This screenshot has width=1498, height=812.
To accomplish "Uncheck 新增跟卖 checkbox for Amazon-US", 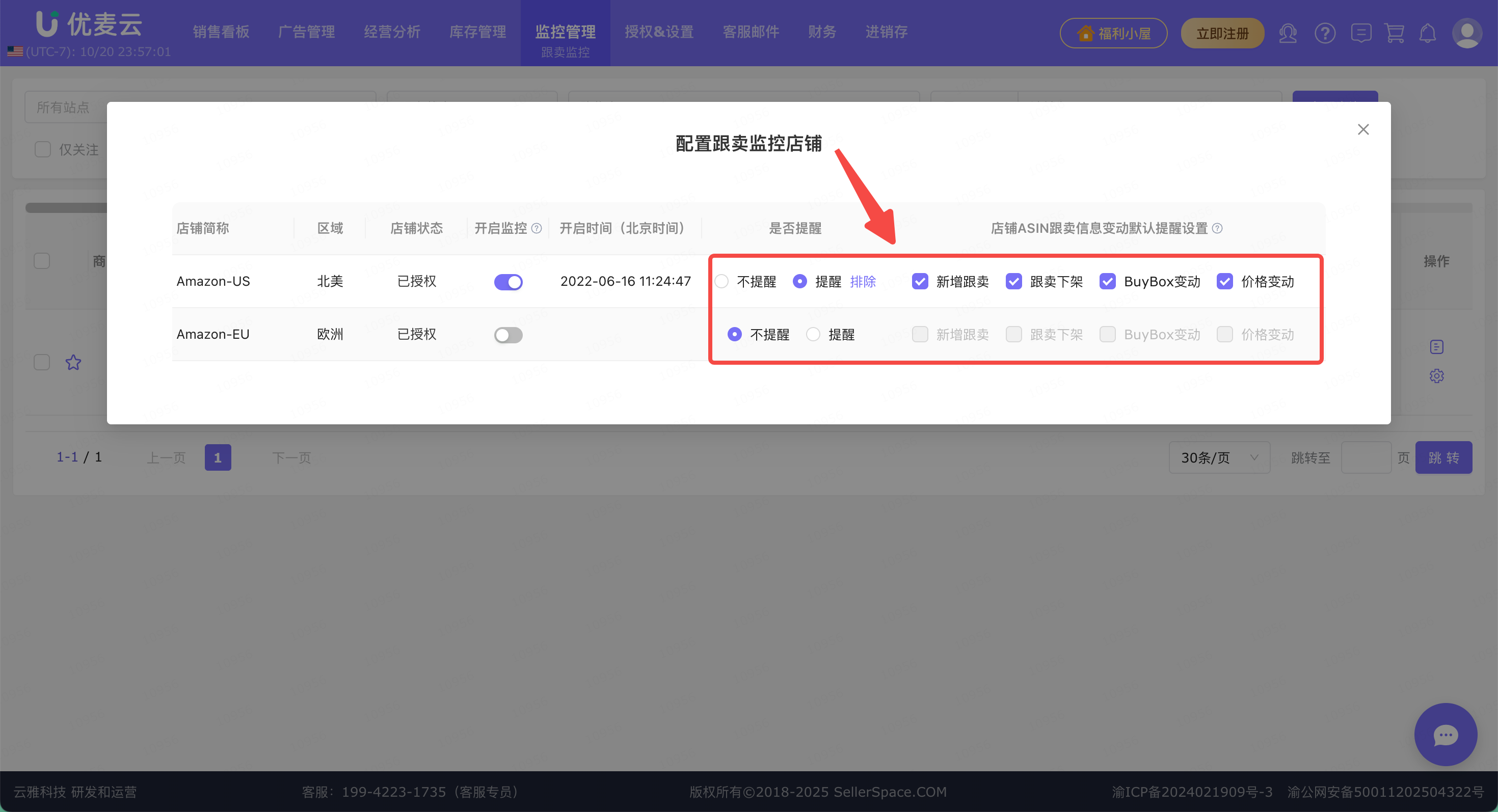I will [x=920, y=282].
